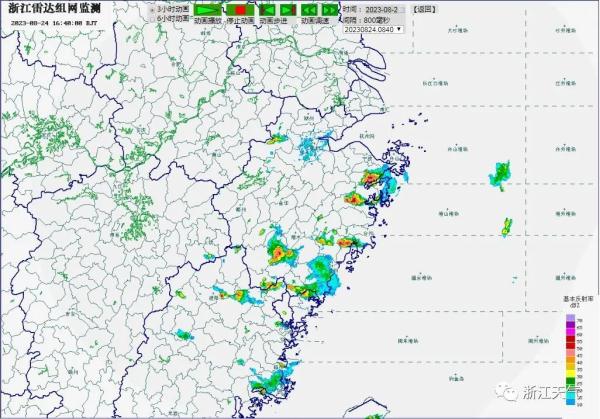Select the 3小时动画 radio option
600x419 pixels.
pyautogui.click(x=153, y=9)
